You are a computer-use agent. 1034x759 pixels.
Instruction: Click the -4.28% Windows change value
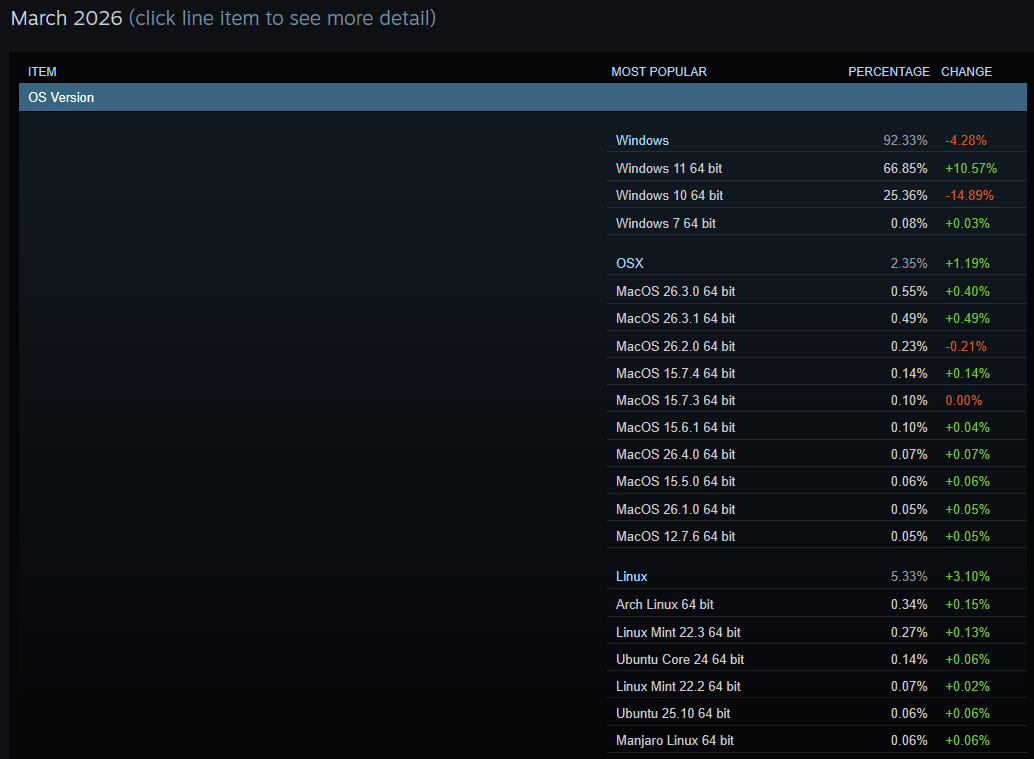tap(966, 140)
